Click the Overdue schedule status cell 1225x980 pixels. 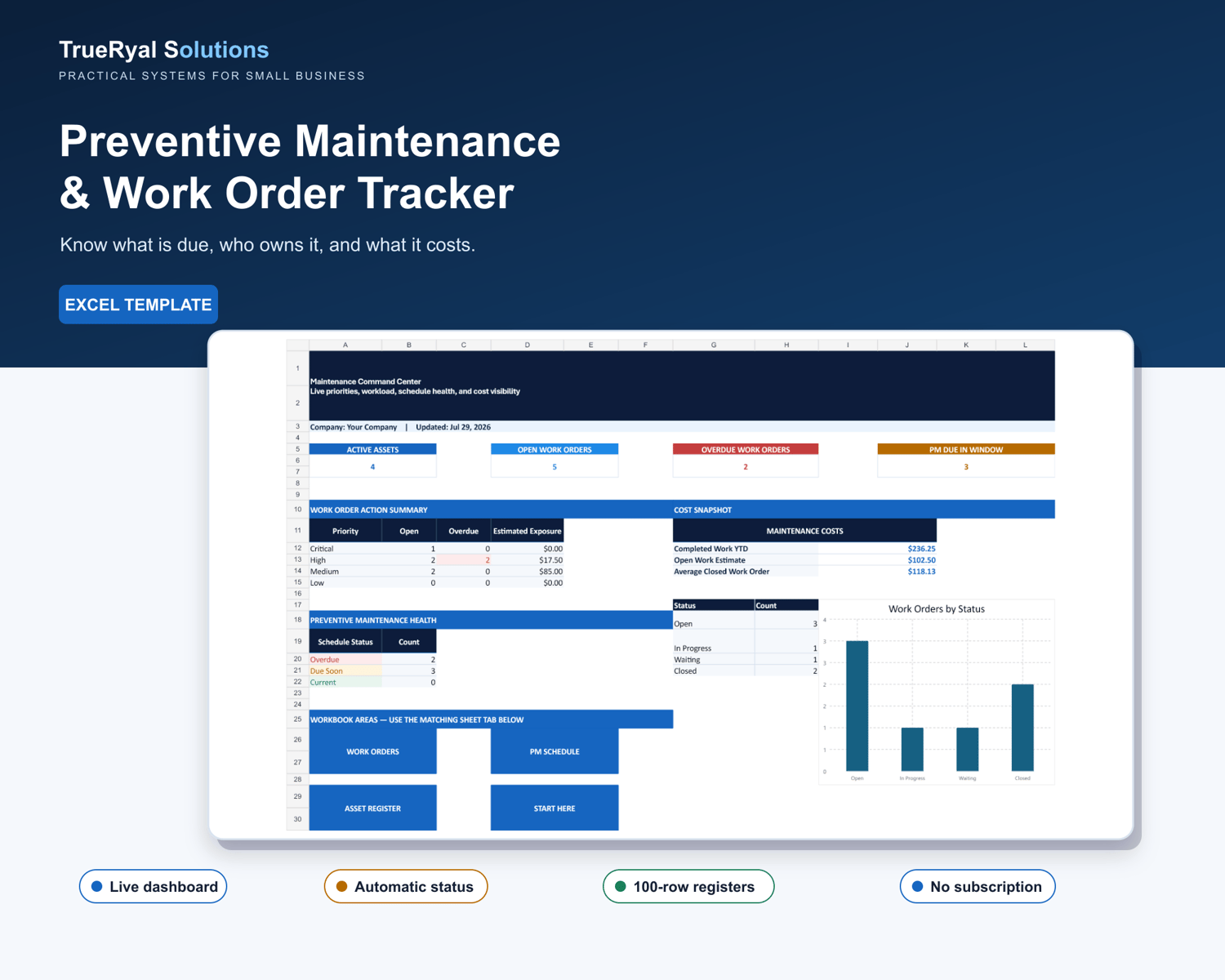(345, 659)
